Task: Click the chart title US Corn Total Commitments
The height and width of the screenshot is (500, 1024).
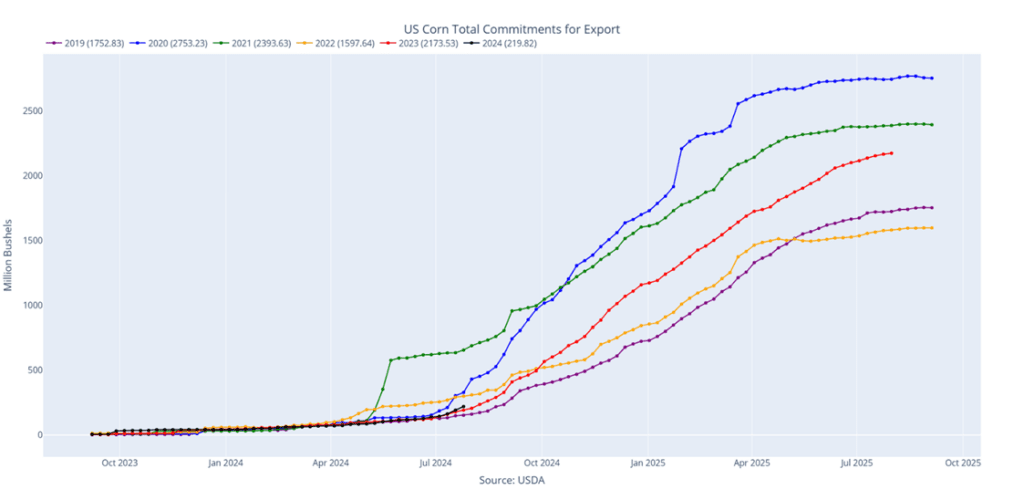Action: click(512, 29)
